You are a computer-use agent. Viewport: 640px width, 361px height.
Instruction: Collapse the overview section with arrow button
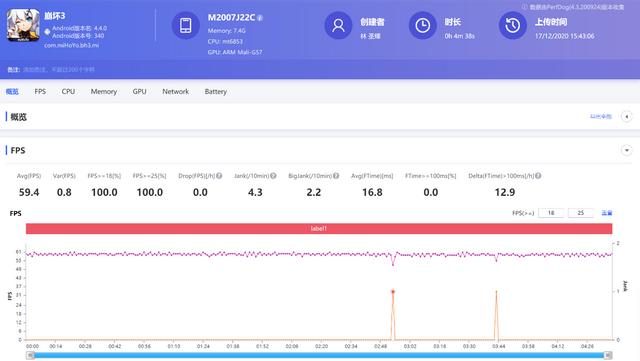click(x=627, y=117)
